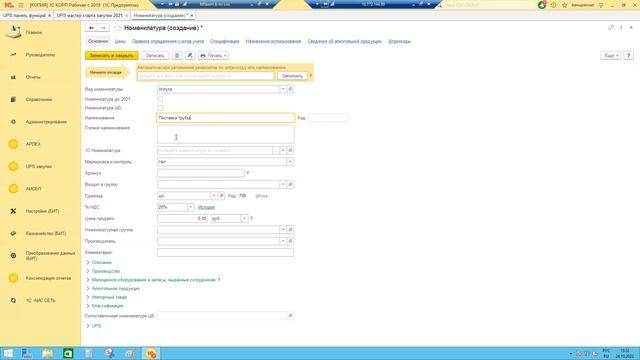This screenshot has width=640, height=360.
Task: Click the Артикул input field
Action: click(201, 173)
